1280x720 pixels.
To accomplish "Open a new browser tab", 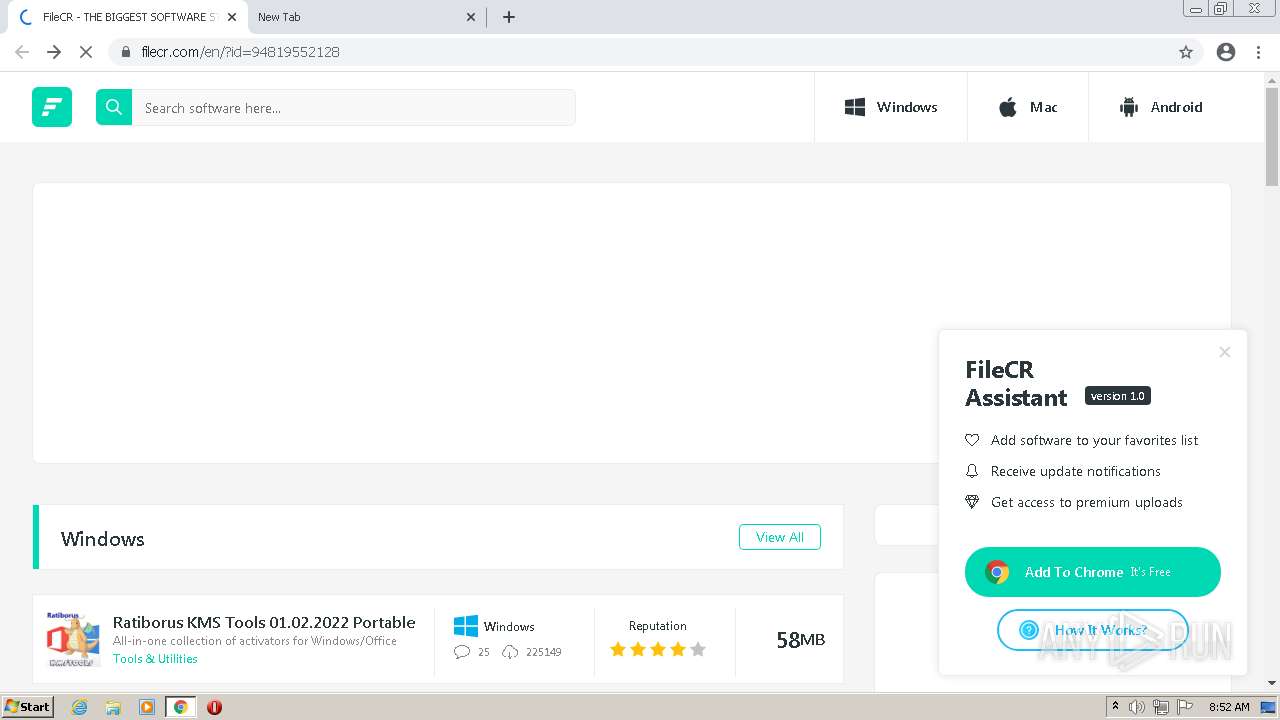I will point(509,17).
